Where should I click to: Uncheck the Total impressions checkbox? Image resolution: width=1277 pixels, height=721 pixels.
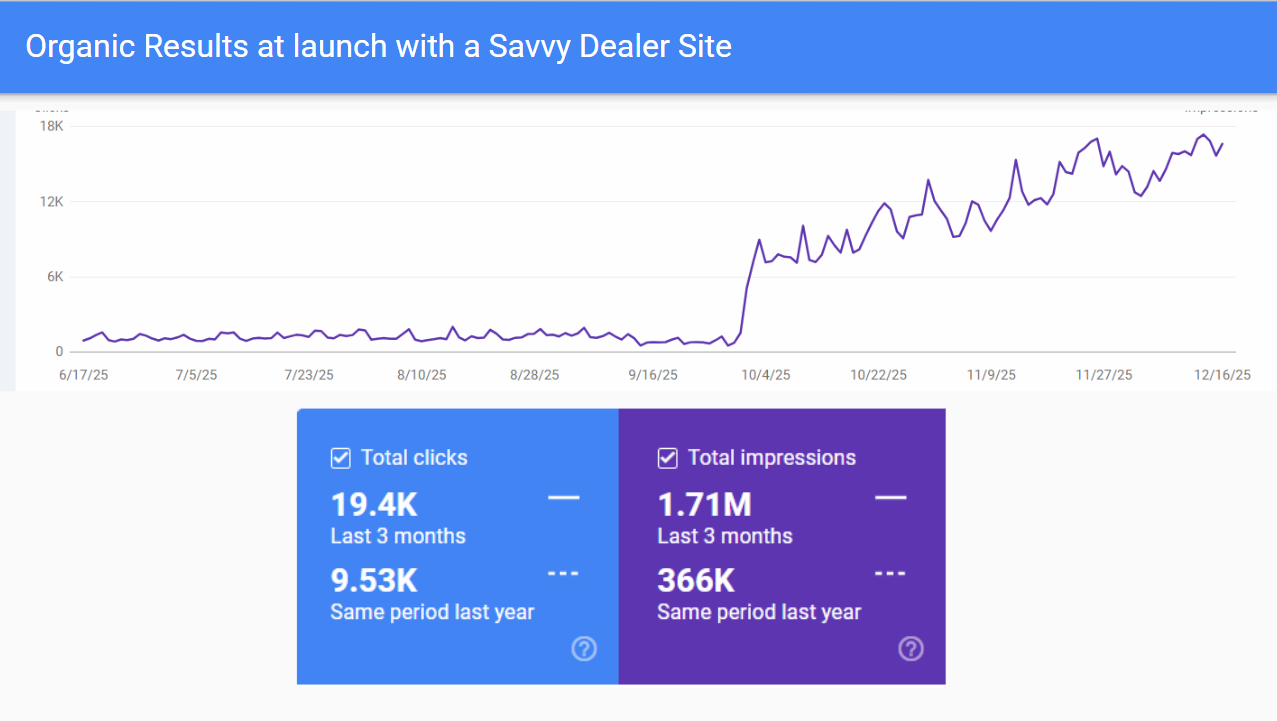(x=667, y=458)
